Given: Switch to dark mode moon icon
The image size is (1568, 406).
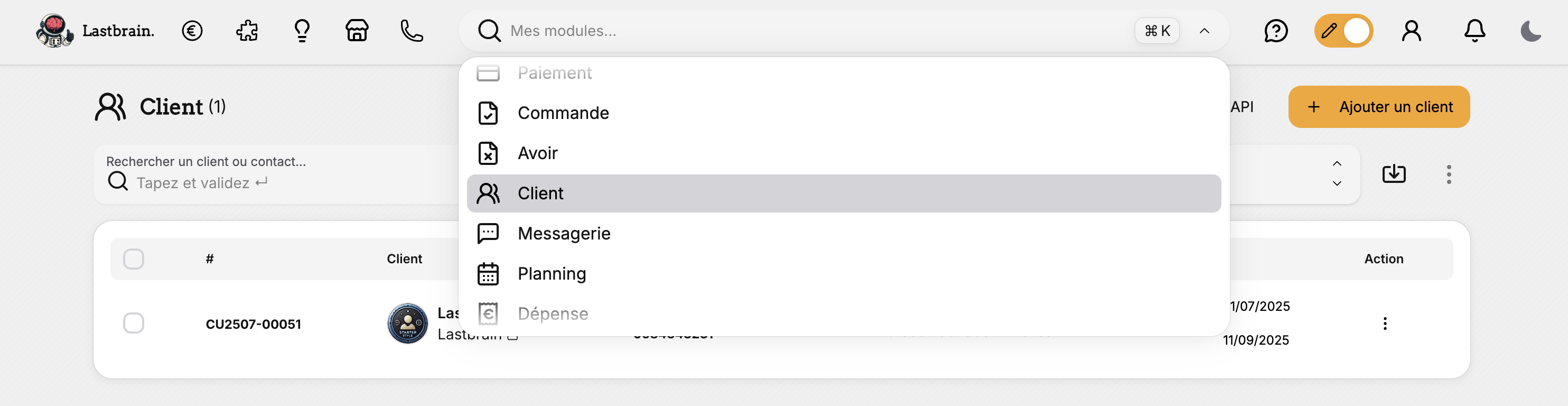Looking at the screenshot, I should tap(1530, 31).
